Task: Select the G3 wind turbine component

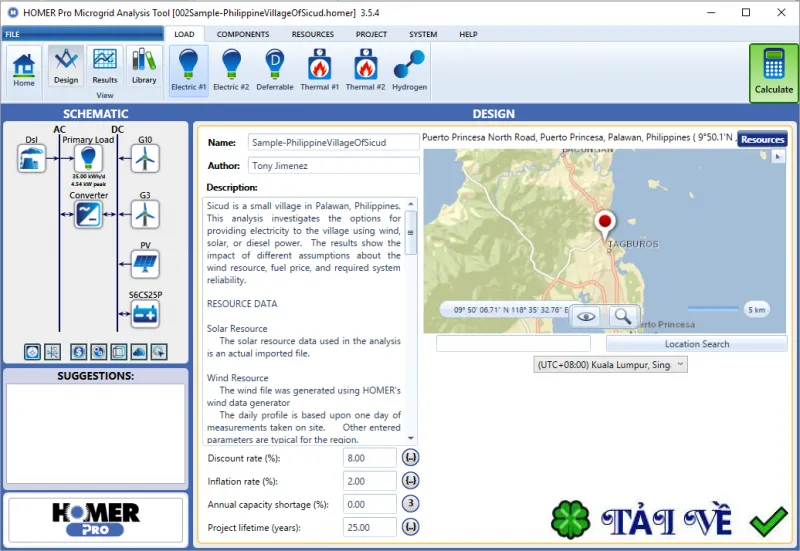Action: [x=145, y=214]
